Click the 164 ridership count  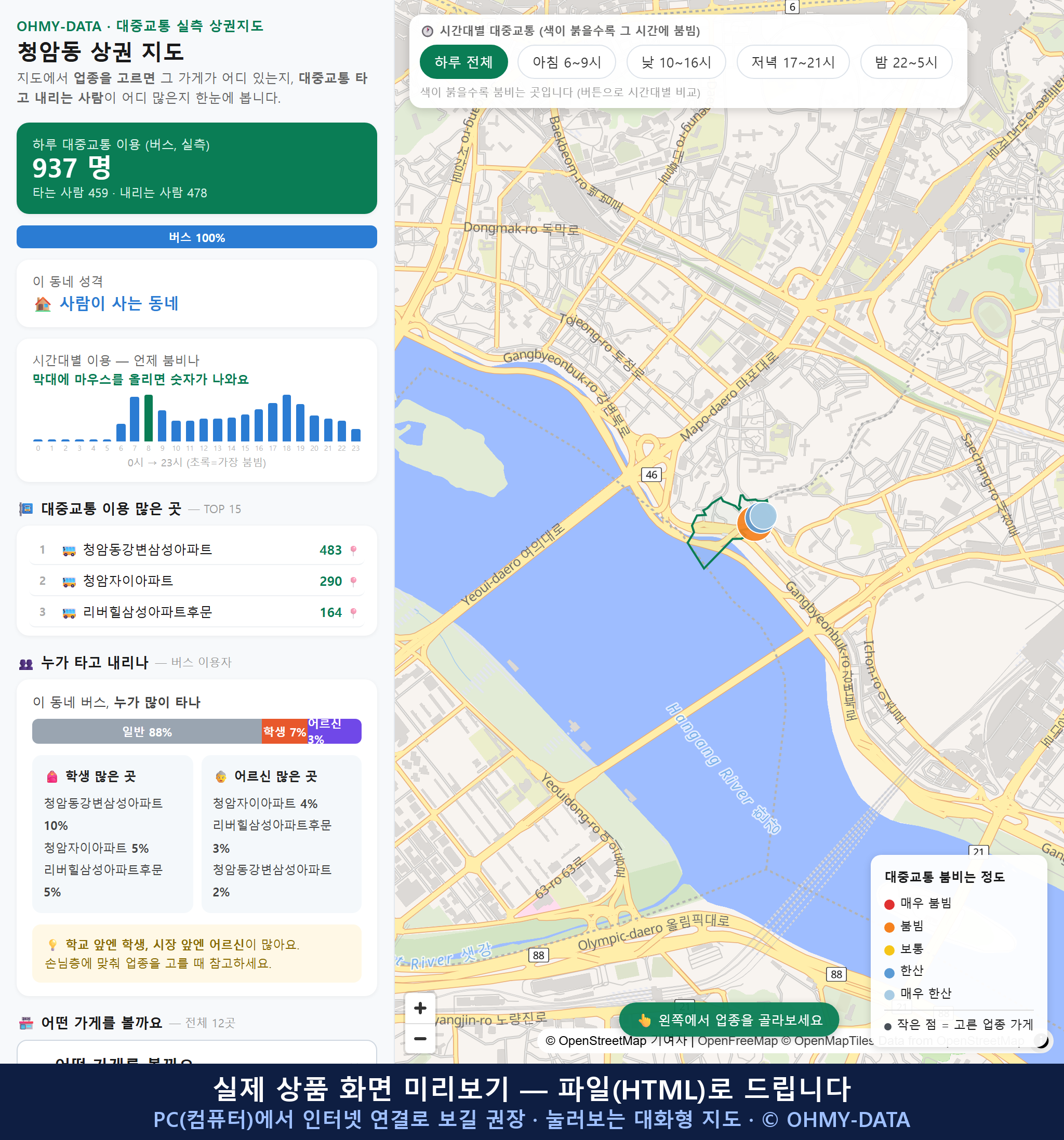tap(331, 612)
